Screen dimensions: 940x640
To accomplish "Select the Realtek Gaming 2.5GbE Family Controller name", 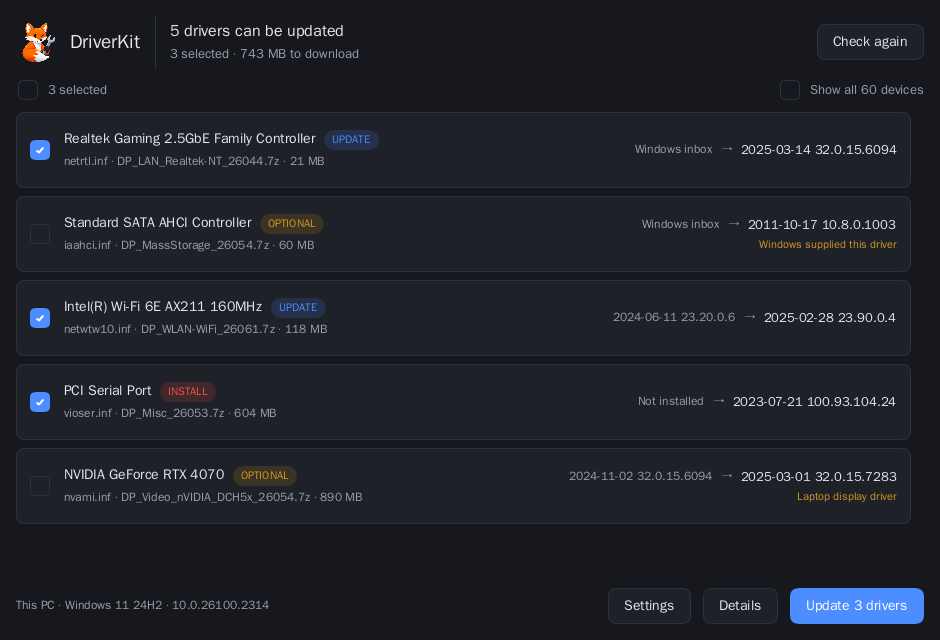I will tap(189, 138).
